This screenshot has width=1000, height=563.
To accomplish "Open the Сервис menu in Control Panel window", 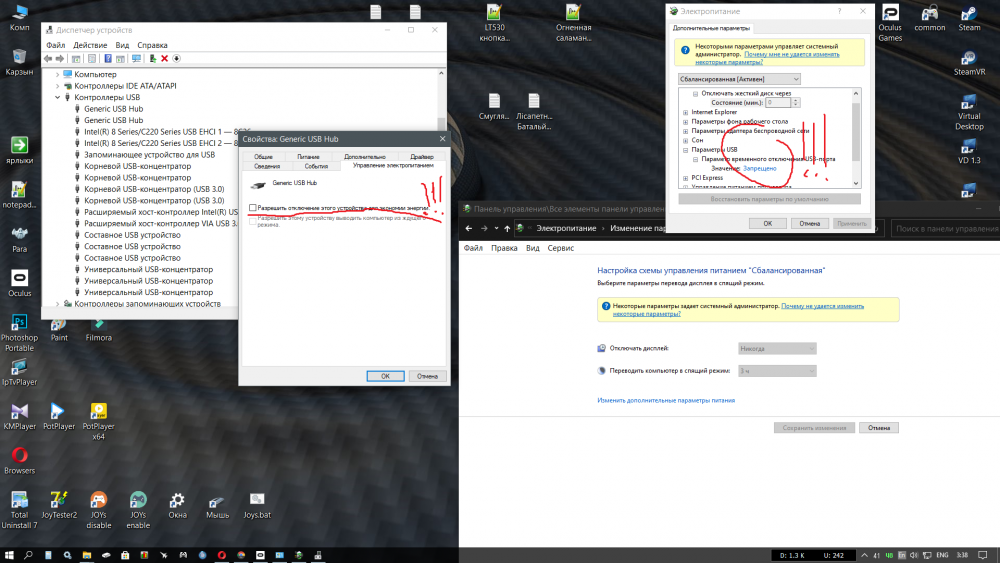I will tap(561, 248).
